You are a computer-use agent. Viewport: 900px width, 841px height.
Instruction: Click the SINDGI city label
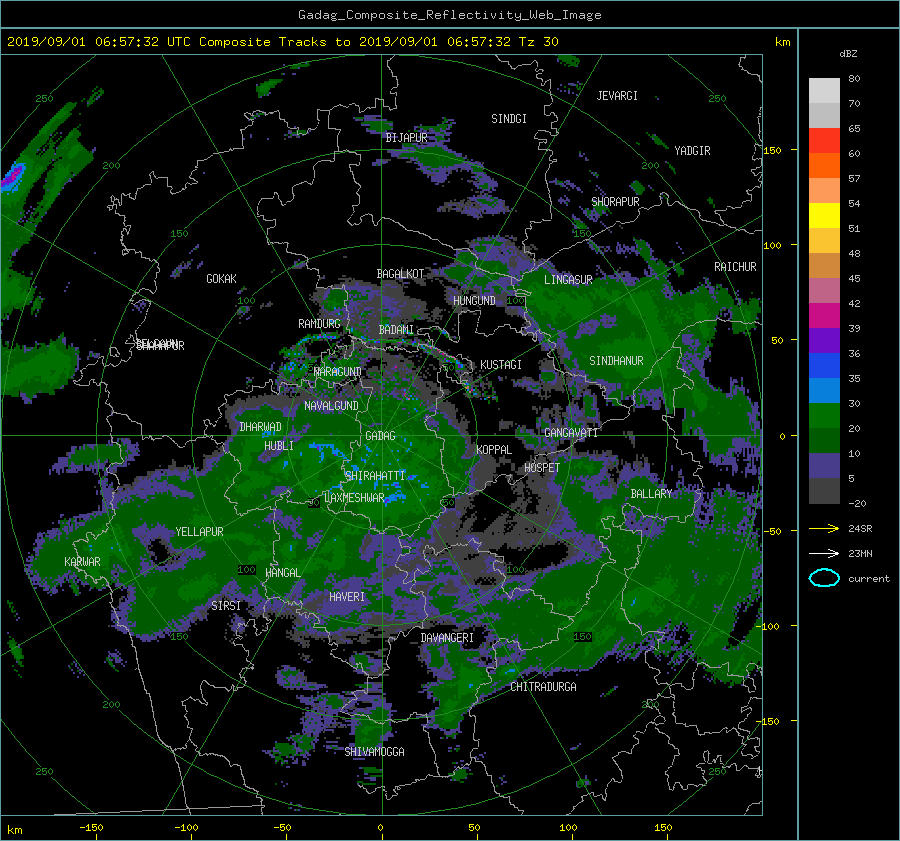click(509, 119)
